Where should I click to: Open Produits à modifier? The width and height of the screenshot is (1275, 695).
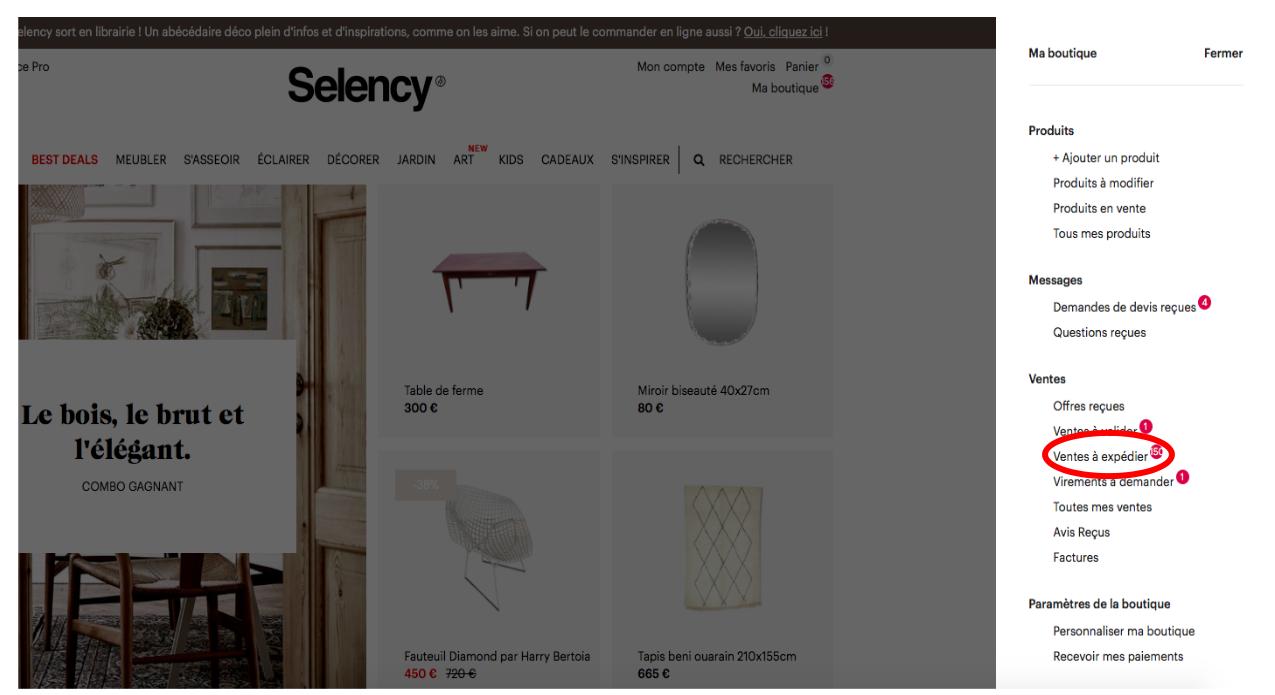pyautogui.click(x=1103, y=183)
